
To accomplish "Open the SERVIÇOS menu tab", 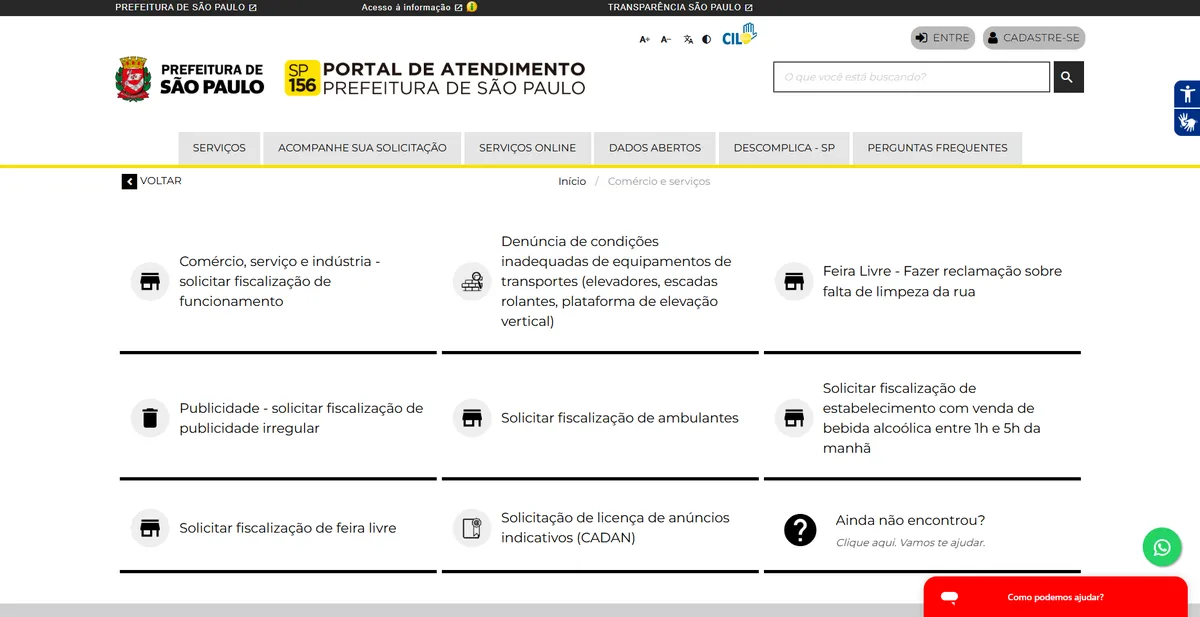I will pos(219,147).
